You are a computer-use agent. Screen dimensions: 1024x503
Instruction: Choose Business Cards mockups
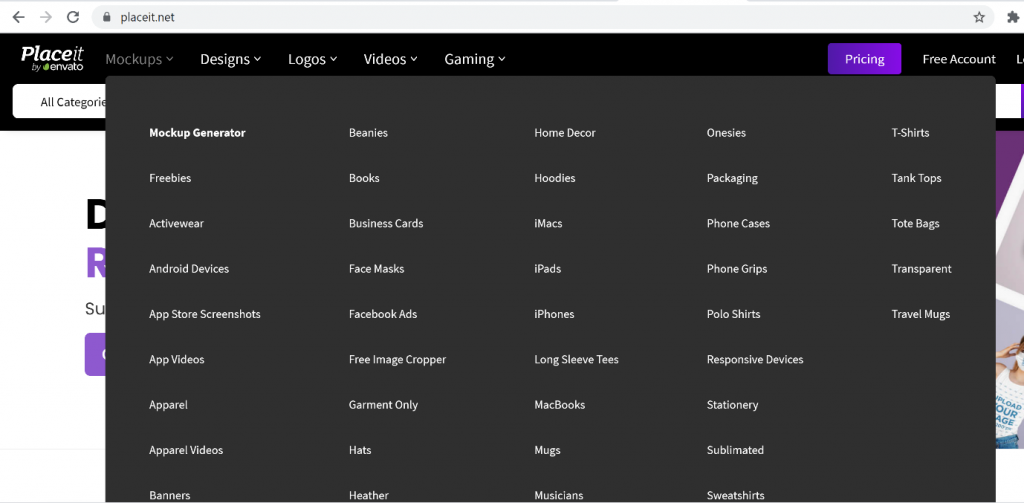pyautogui.click(x=386, y=223)
